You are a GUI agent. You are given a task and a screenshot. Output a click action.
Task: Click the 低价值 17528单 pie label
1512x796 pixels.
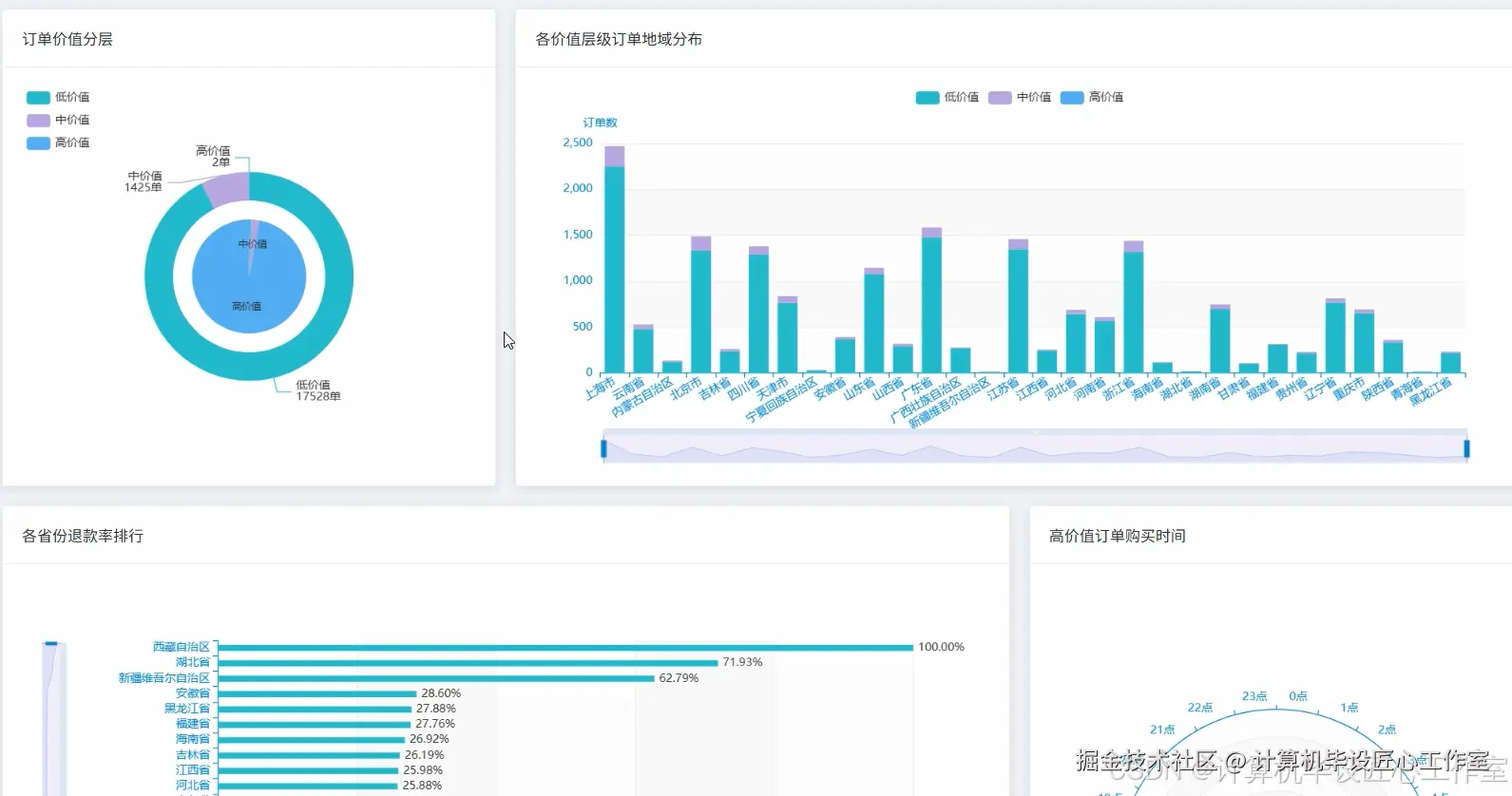317,390
